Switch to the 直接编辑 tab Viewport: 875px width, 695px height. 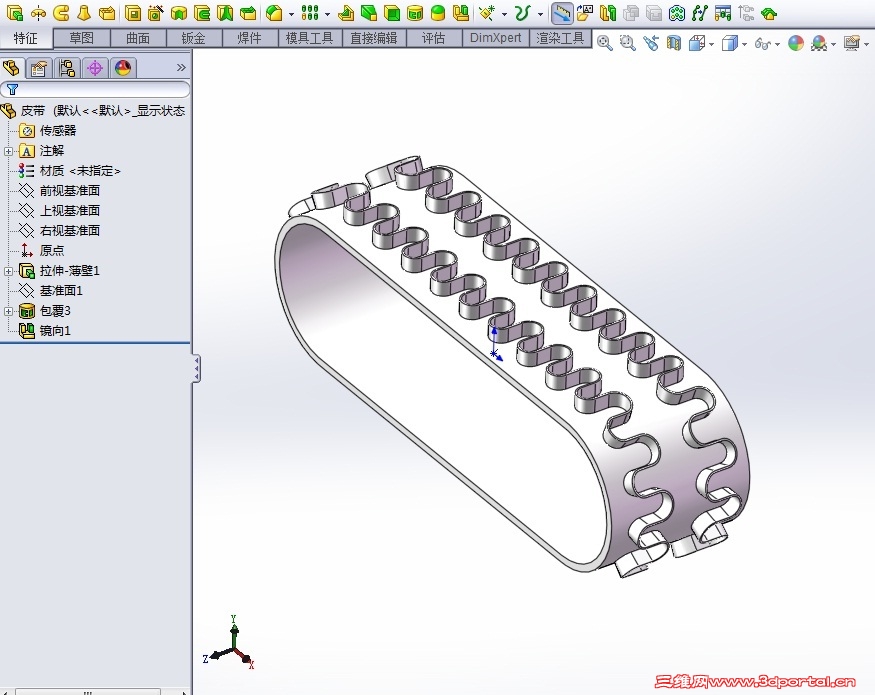point(374,38)
